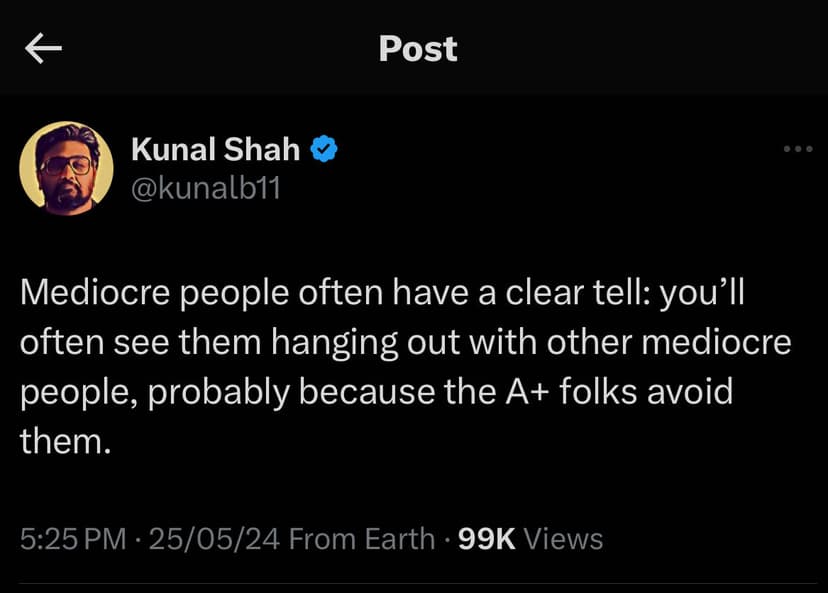
Task: Tap the "Post" header title
Action: click(417, 49)
